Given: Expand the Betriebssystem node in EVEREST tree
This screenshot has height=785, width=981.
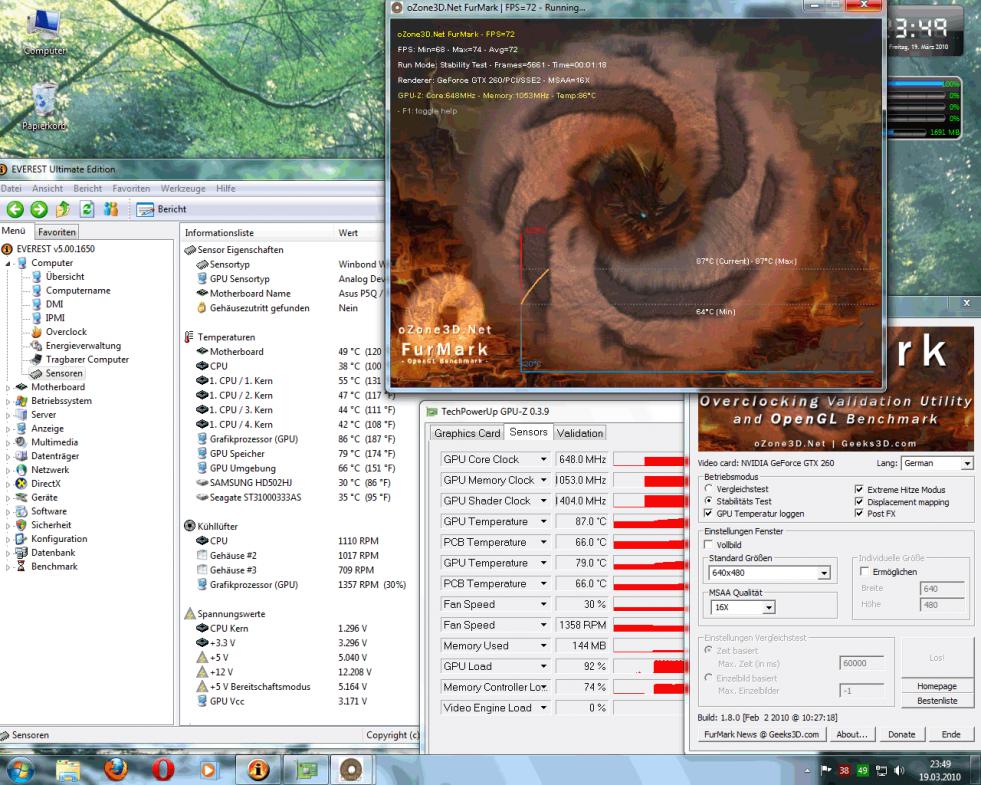Looking at the screenshot, I should (8, 402).
